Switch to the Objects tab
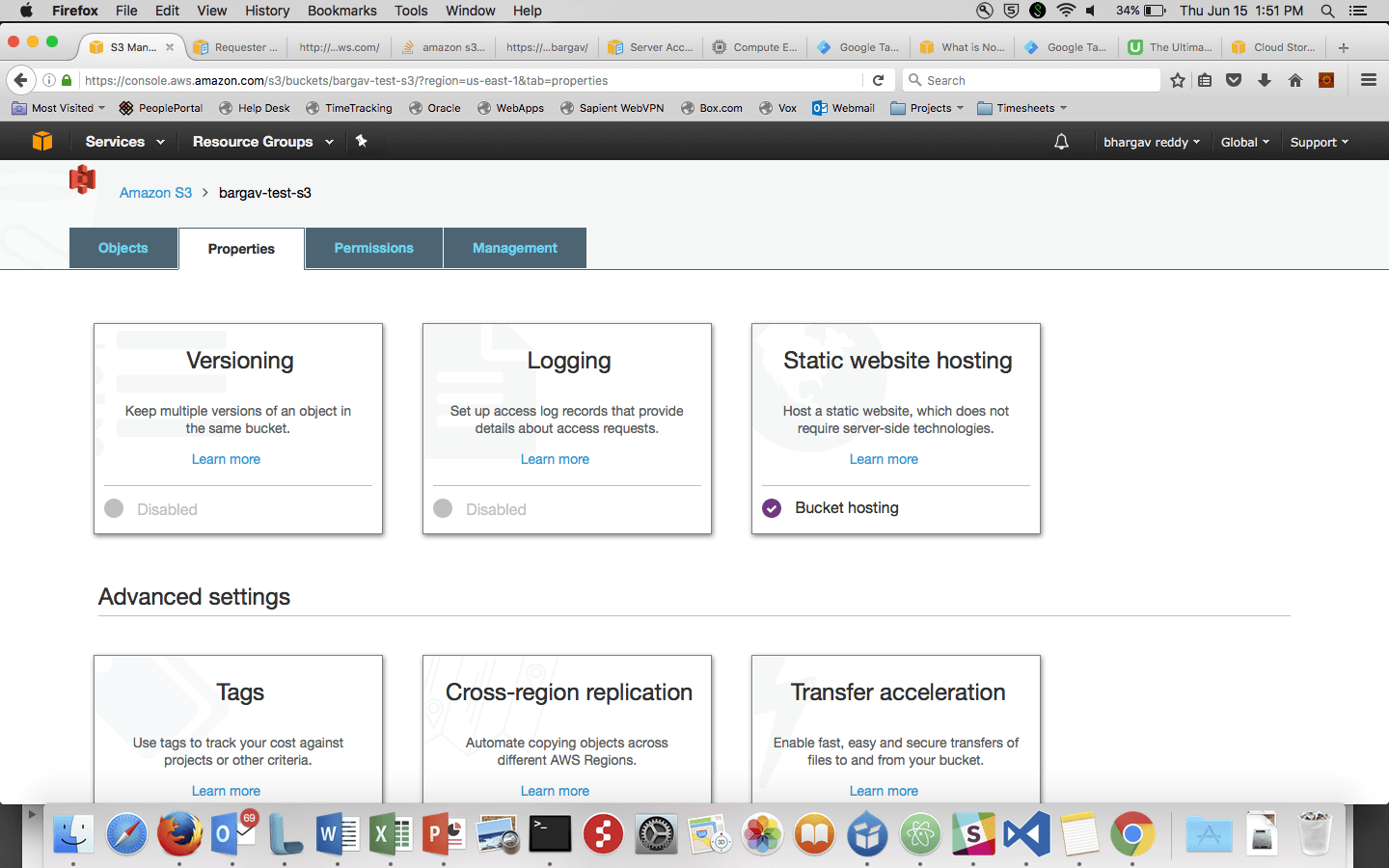Viewport: 1389px width, 868px height. pyautogui.click(x=123, y=248)
